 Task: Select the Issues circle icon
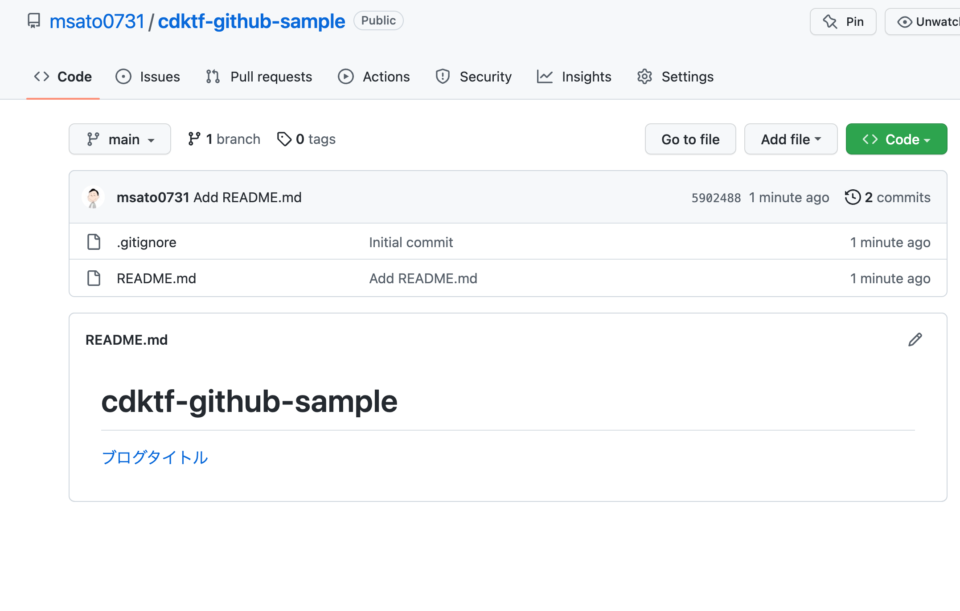coord(123,76)
